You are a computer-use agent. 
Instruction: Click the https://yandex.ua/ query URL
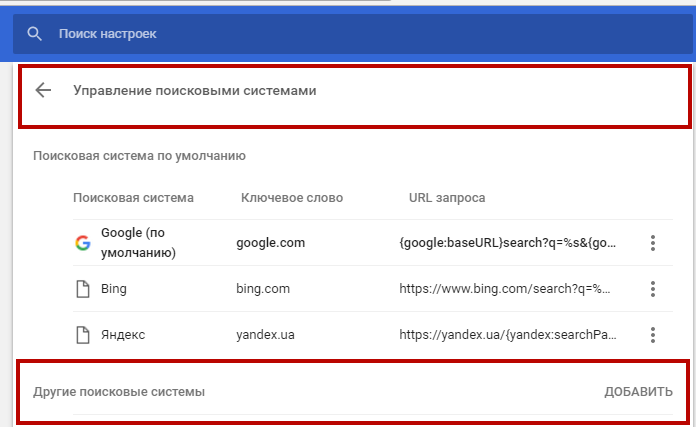pyautogui.click(x=507, y=335)
